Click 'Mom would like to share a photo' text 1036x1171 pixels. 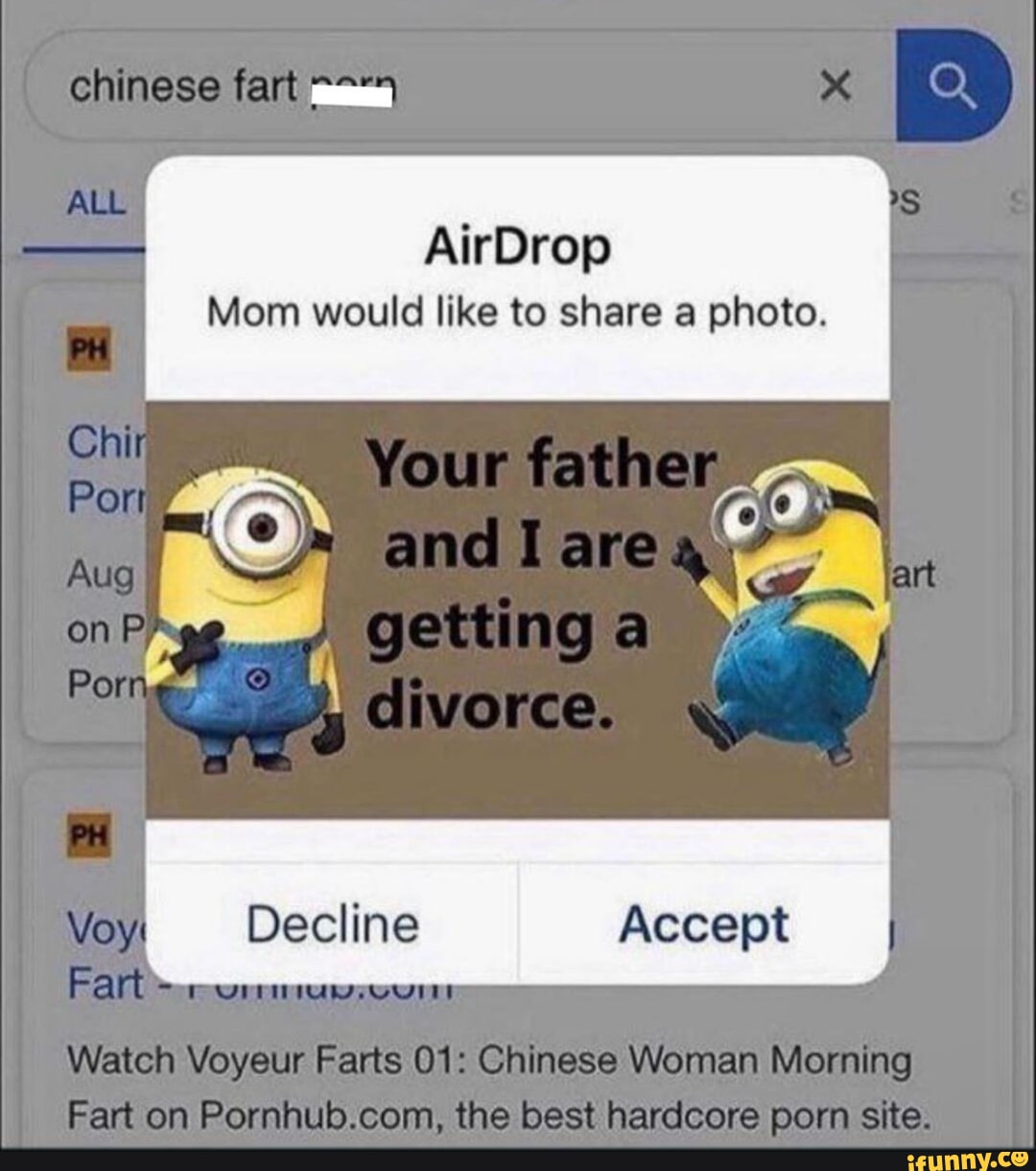(x=517, y=313)
